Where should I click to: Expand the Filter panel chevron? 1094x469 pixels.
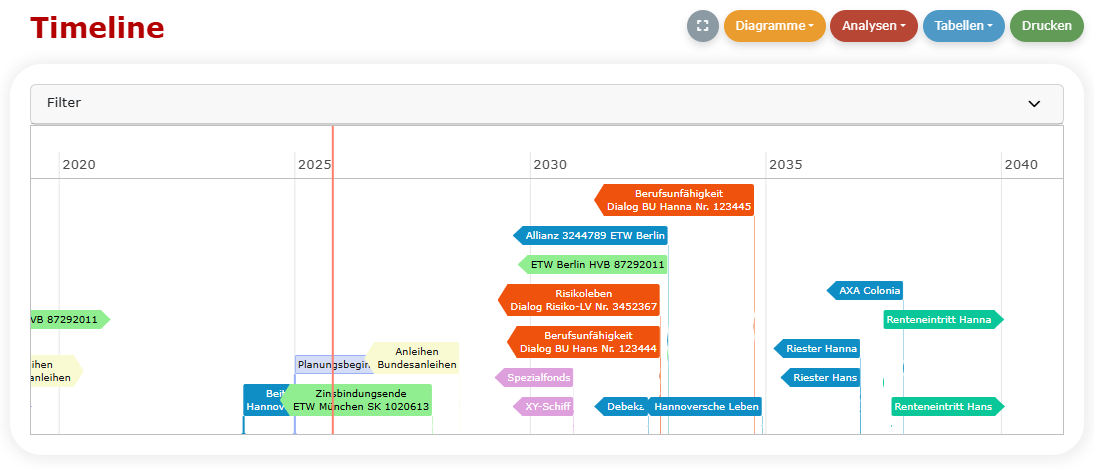click(1034, 103)
